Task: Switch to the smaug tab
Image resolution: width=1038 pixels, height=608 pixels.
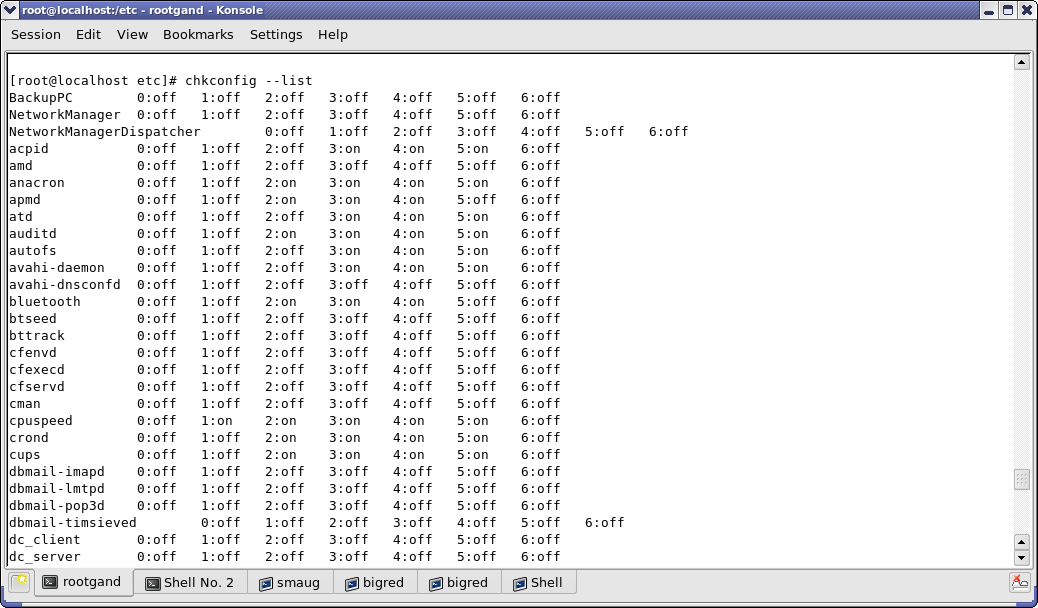Action: click(x=290, y=583)
